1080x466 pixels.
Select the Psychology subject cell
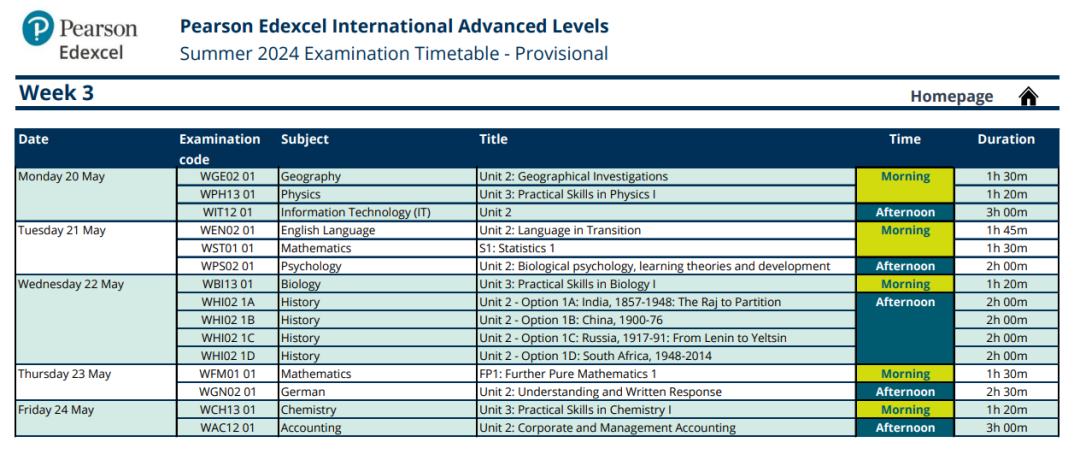(377, 266)
